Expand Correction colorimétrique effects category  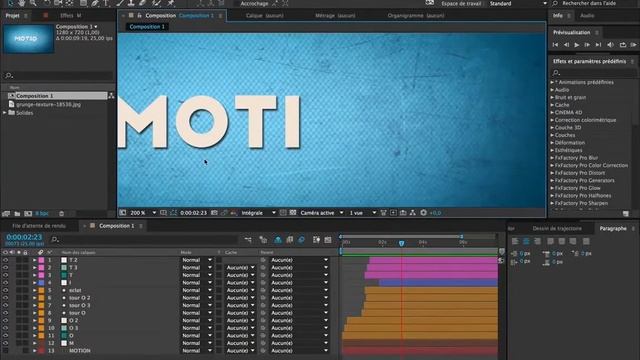552,120
